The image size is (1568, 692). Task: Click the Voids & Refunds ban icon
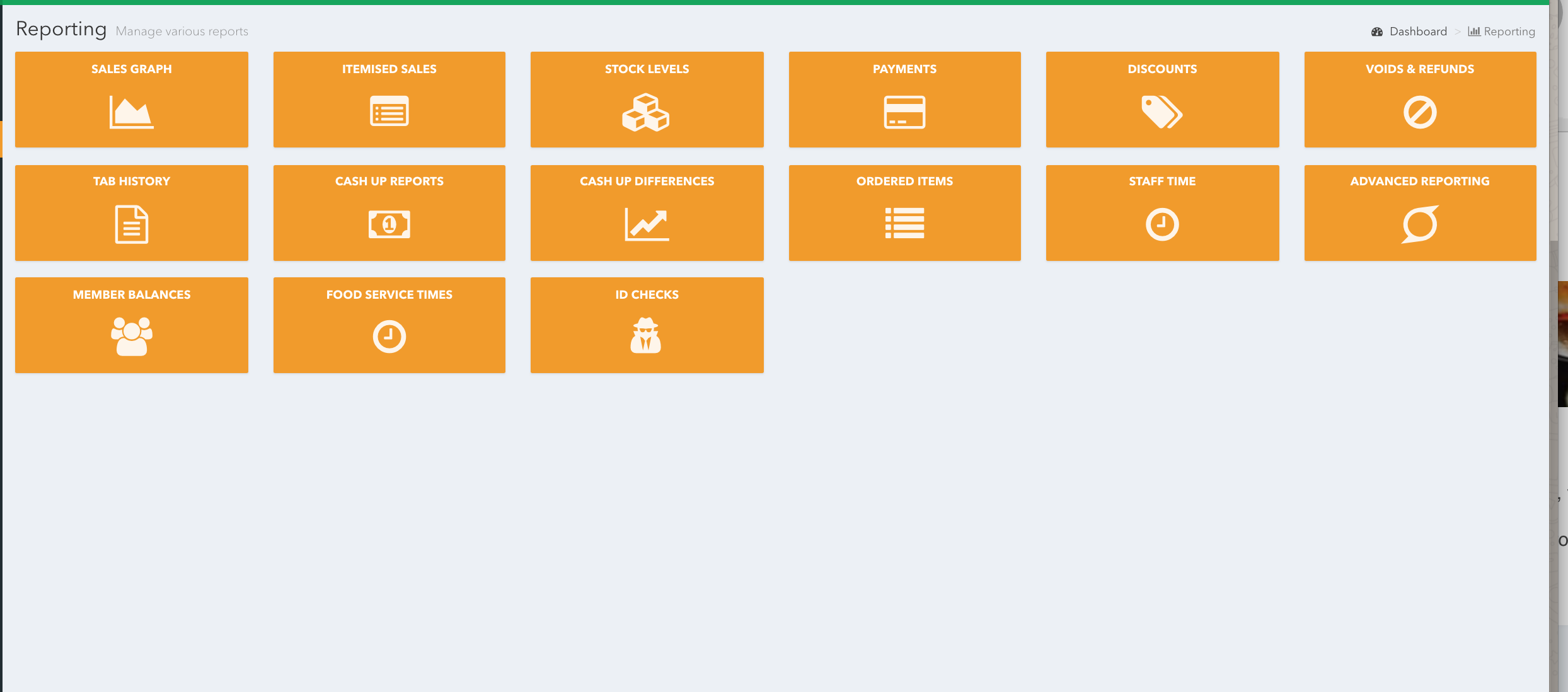pos(1419,112)
